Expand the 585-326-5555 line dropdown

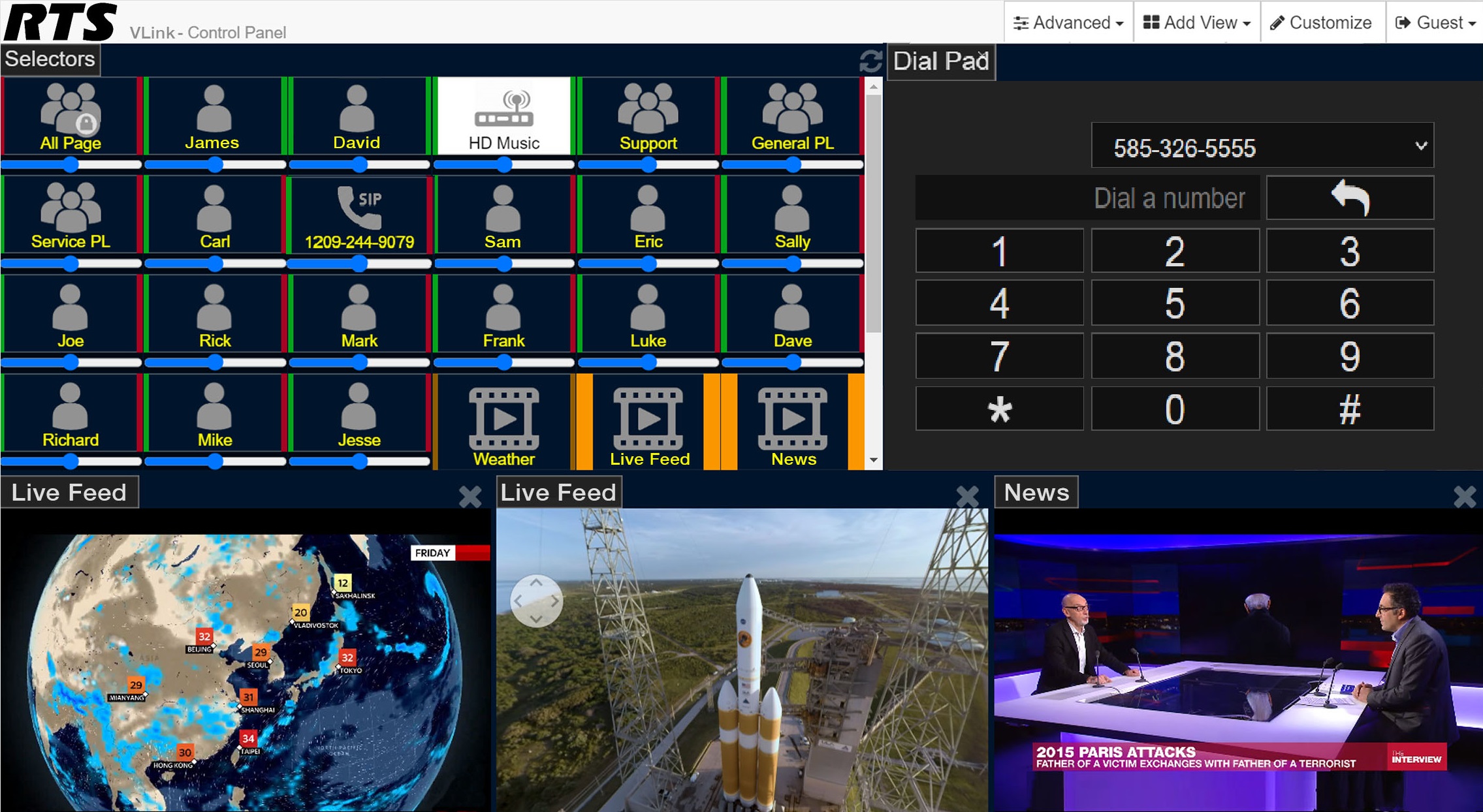(x=1262, y=146)
